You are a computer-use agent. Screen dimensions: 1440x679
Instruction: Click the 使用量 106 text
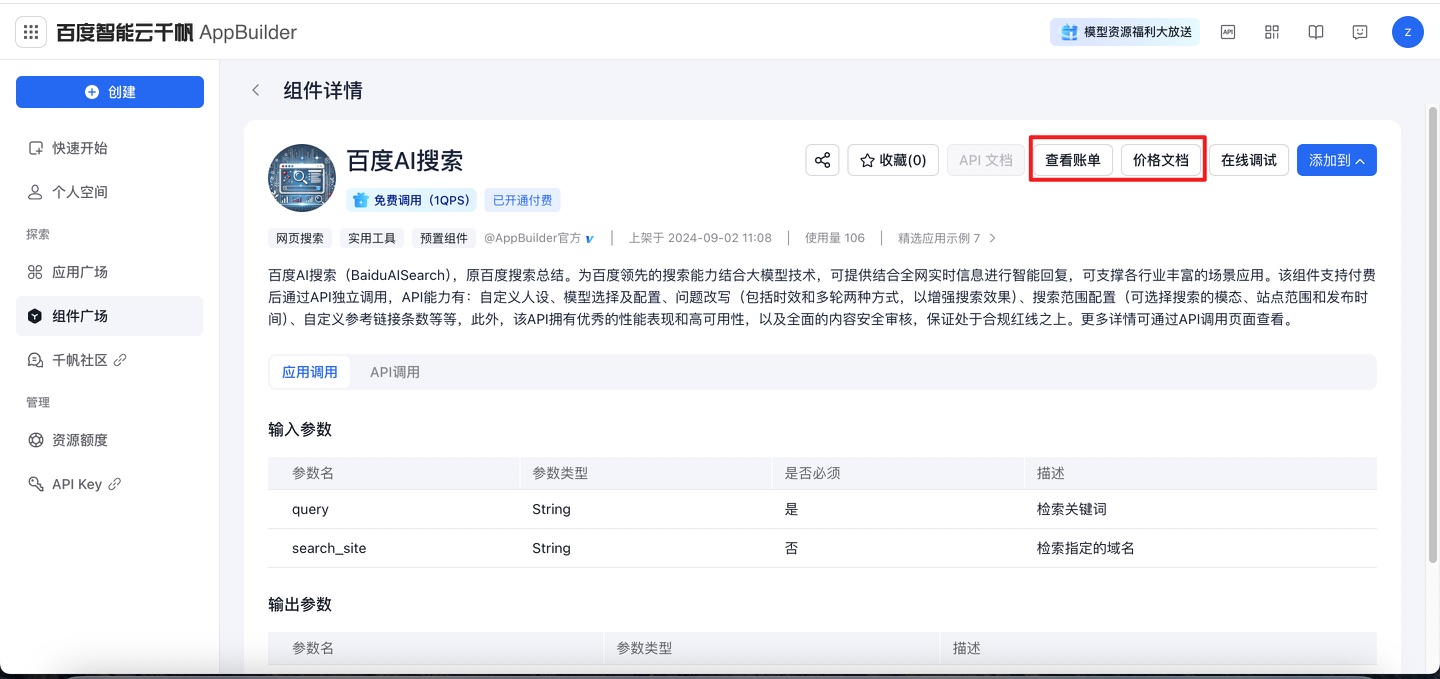click(835, 238)
